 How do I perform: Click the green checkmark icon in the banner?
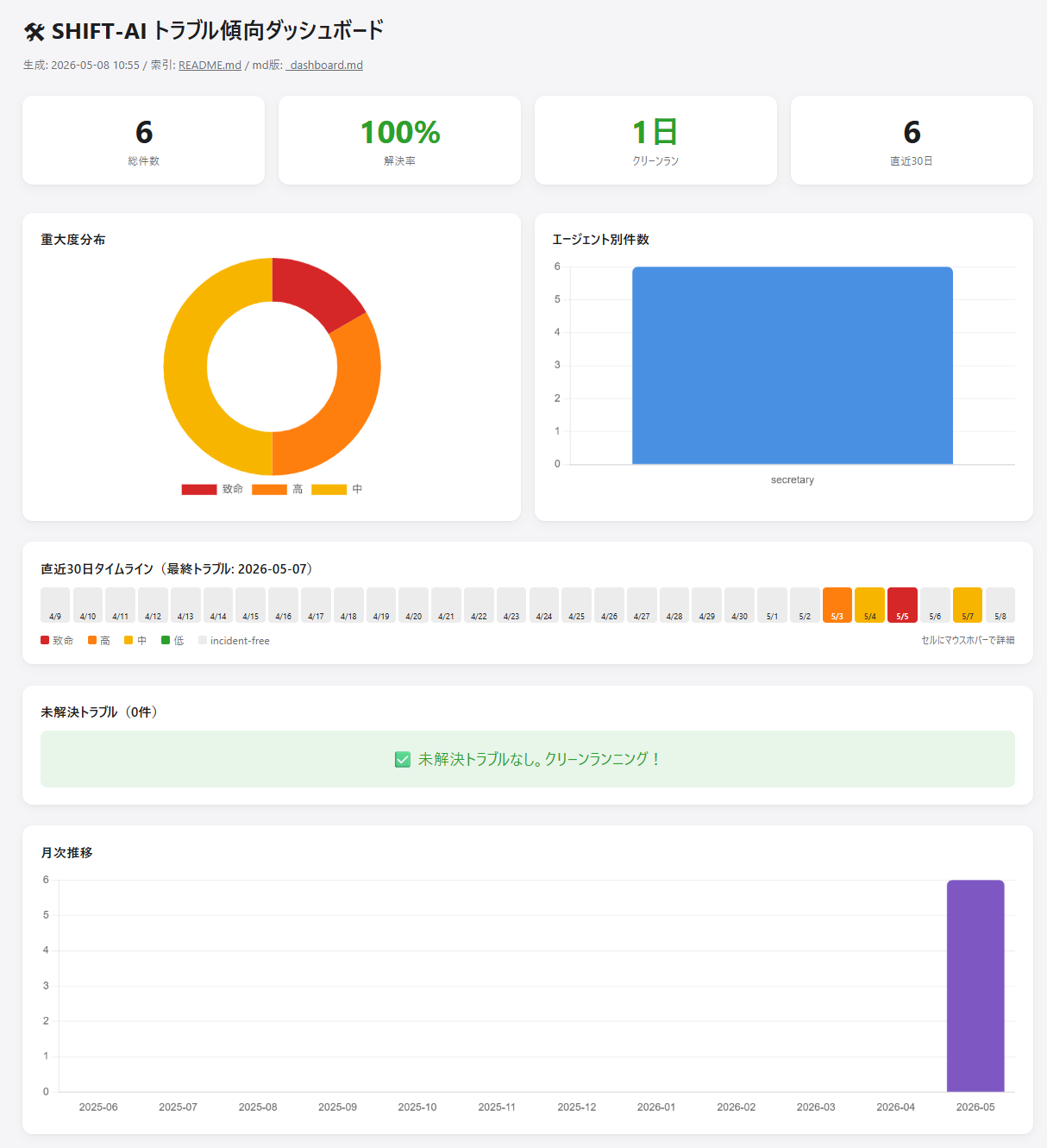402,759
